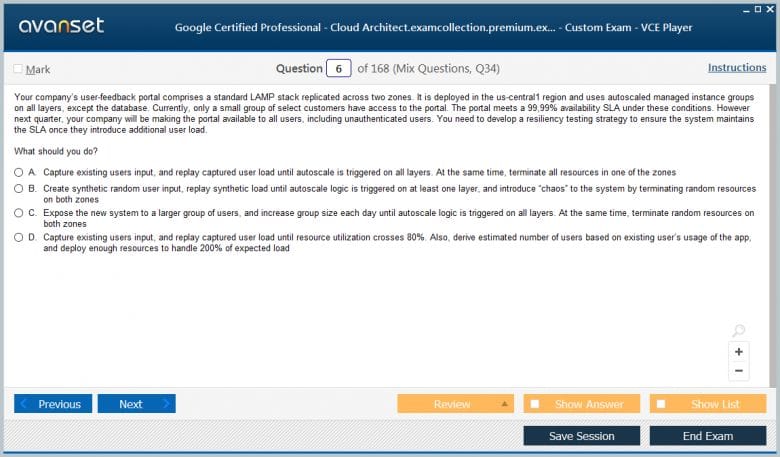The width and height of the screenshot is (780, 457).
Task: Click the magnifier zoom reset icon
Action: (738, 331)
